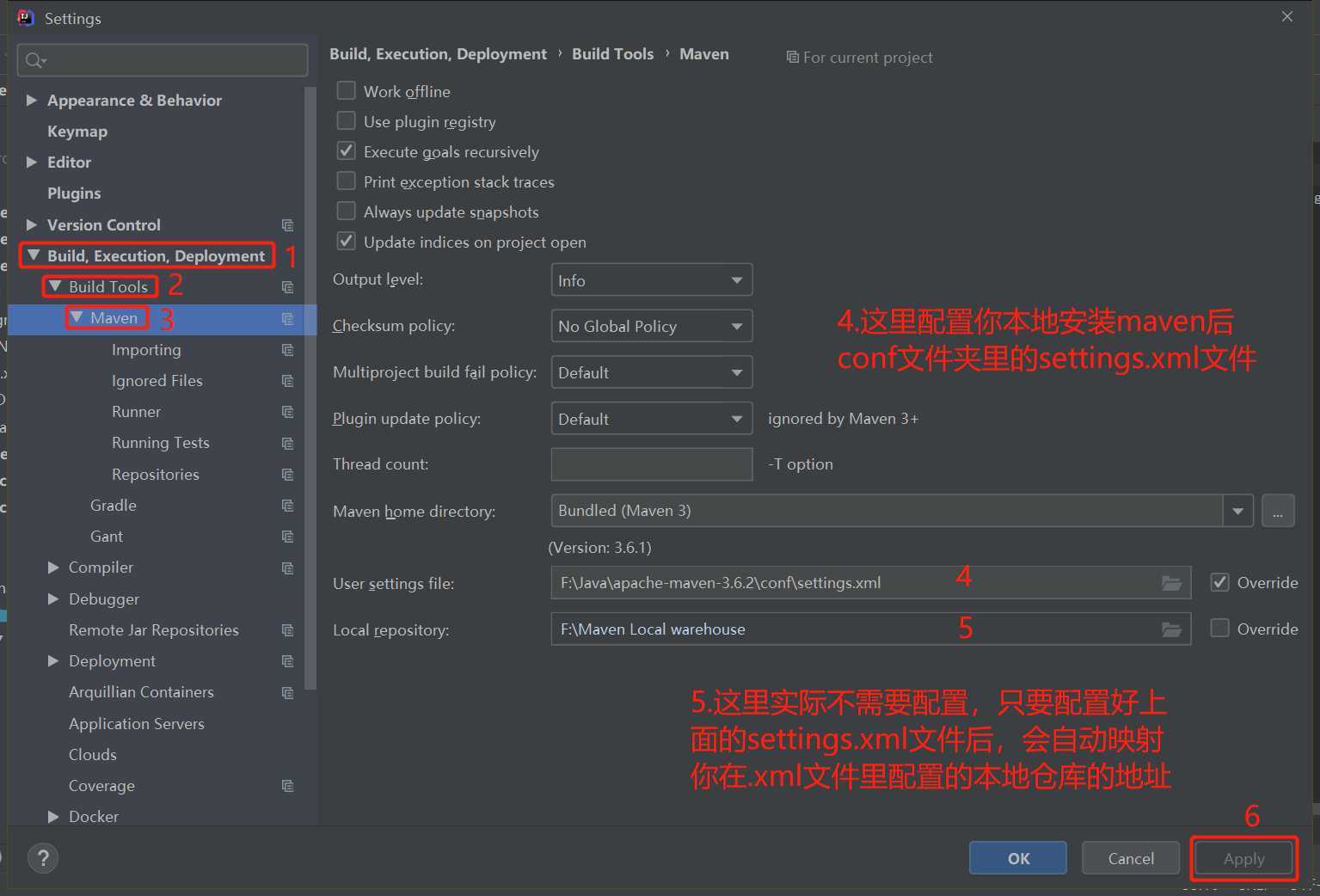Click project-level icon beside Gradle
This screenshot has height=896, width=1320.
pos(287,506)
